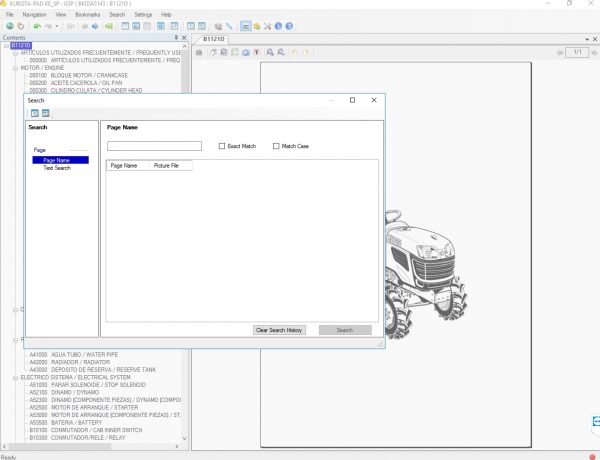Click the blue help icon in main toolbar

(x=290, y=26)
